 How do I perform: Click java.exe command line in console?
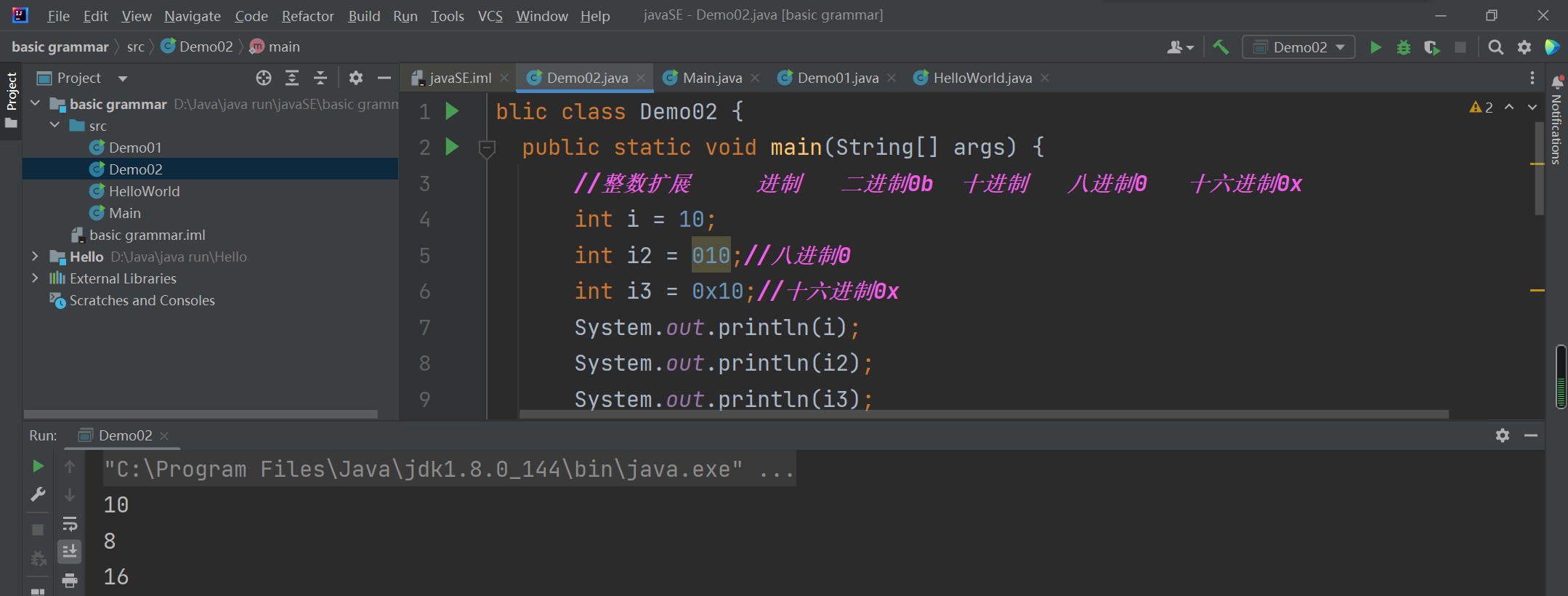point(449,469)
